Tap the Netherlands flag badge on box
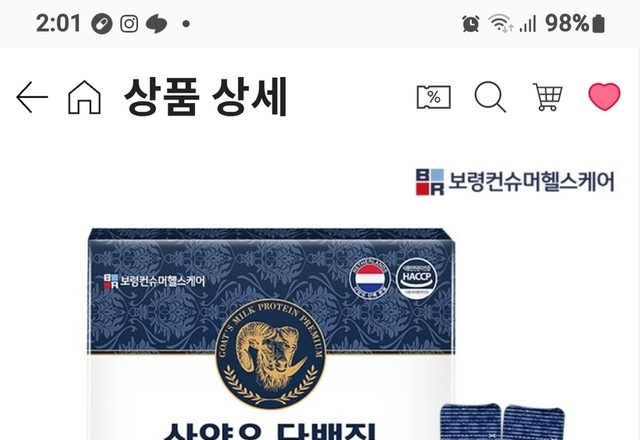The height and width of the screenshot is (440, 640). pyautogui.click(x=370, y=278)
